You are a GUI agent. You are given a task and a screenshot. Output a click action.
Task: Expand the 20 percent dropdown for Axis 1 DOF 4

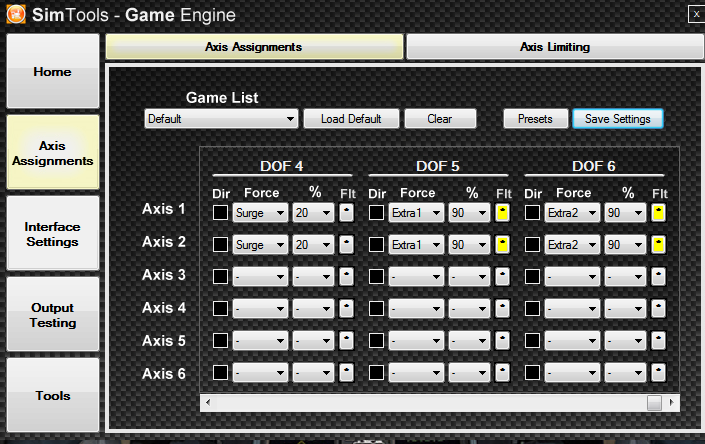pos(313,213)
